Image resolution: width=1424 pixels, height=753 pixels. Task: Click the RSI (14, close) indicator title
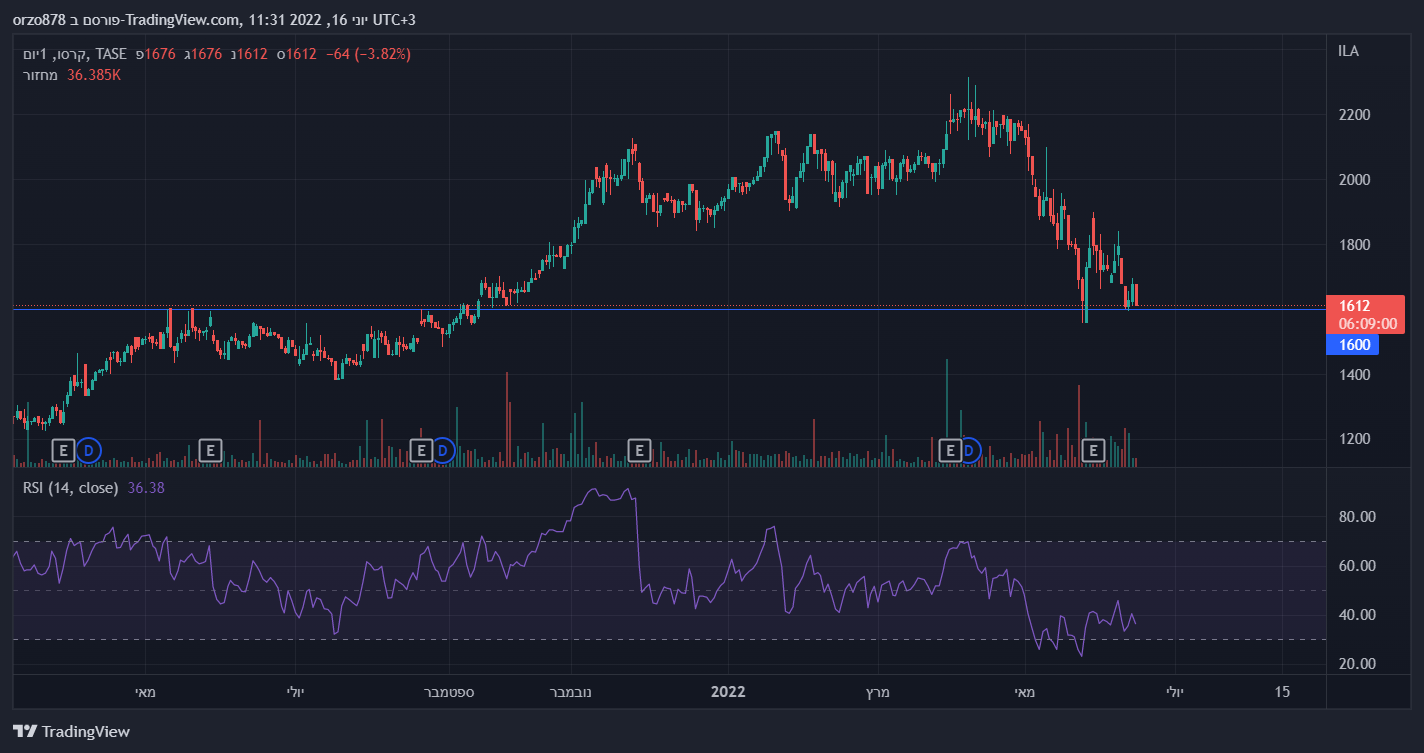tap(71, 487)
